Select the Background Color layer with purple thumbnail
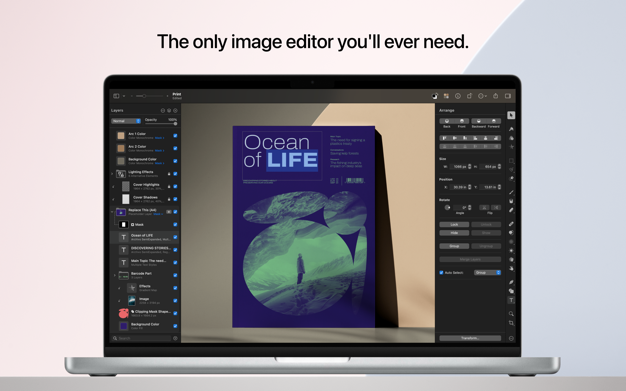This screenshot has width=626, height=391. pos(145,326)
